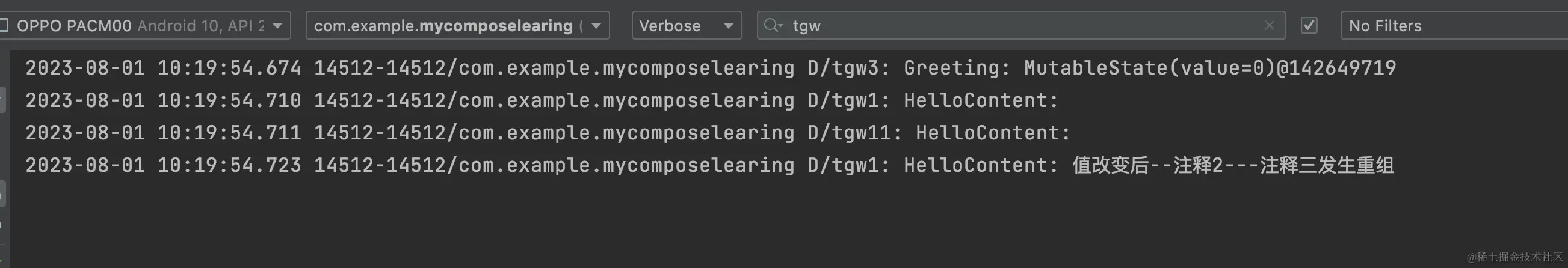Select the log line with Chinese text 值改变后
The width and height of the screenshot is (1568, 268).
(x=710, y=165)
